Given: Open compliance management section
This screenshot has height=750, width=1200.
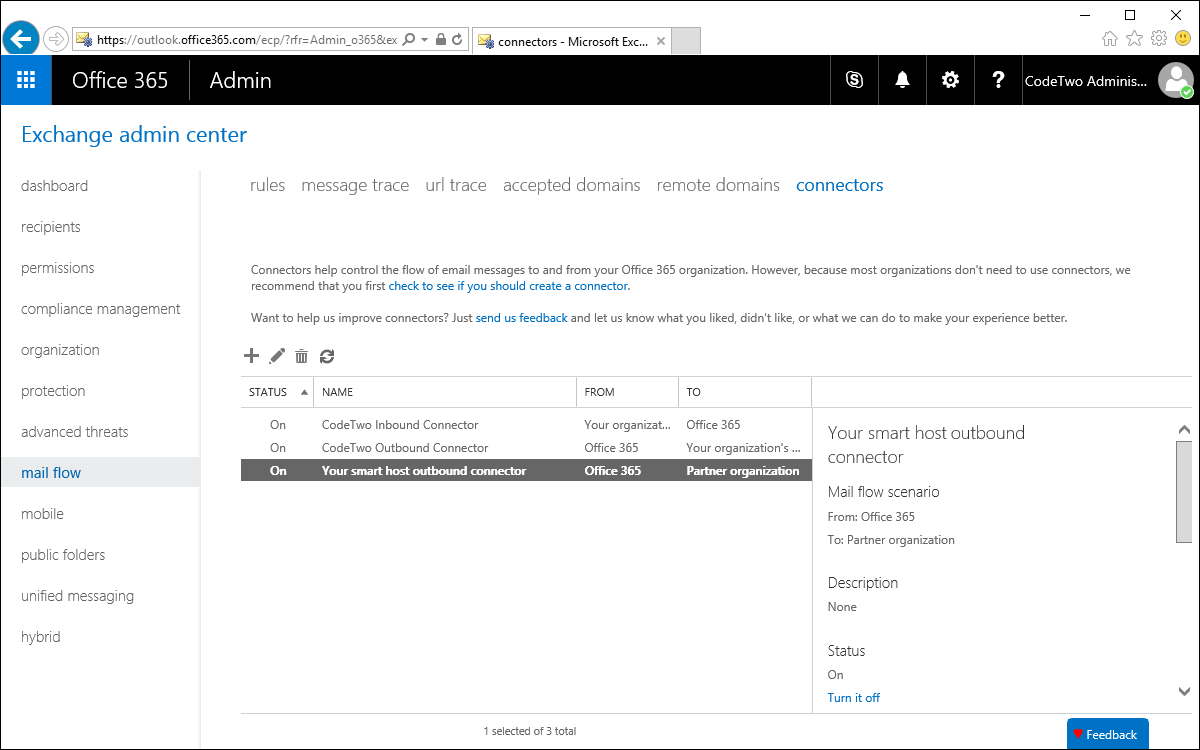Looking at the screenshot, I should [x=100, y=309].
